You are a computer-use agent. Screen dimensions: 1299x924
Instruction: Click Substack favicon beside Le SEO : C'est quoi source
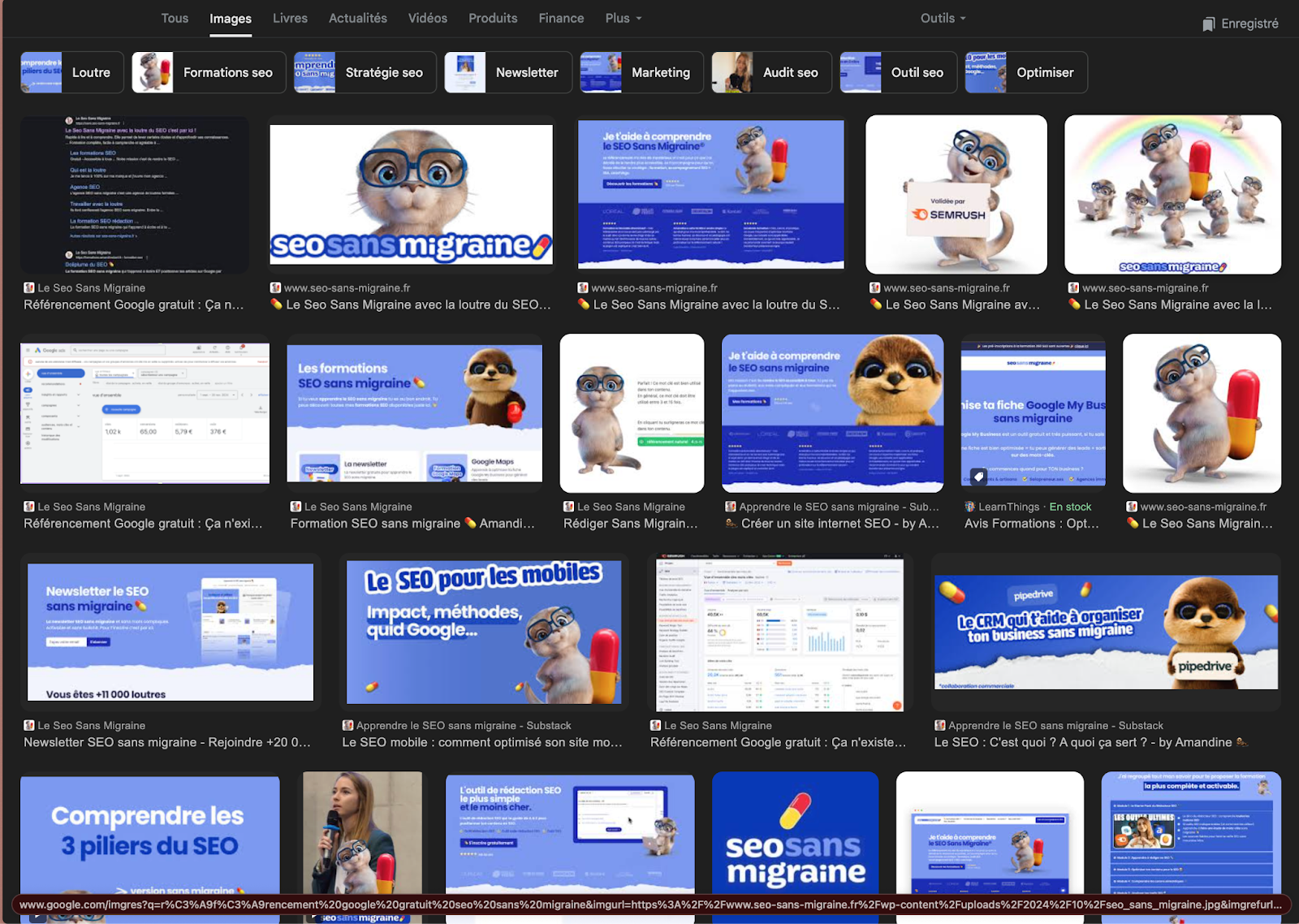(940, 725)
